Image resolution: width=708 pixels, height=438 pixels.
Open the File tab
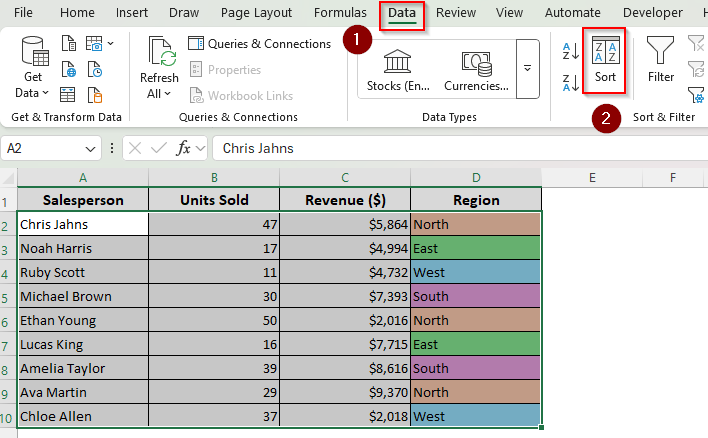tap(23, 13)
